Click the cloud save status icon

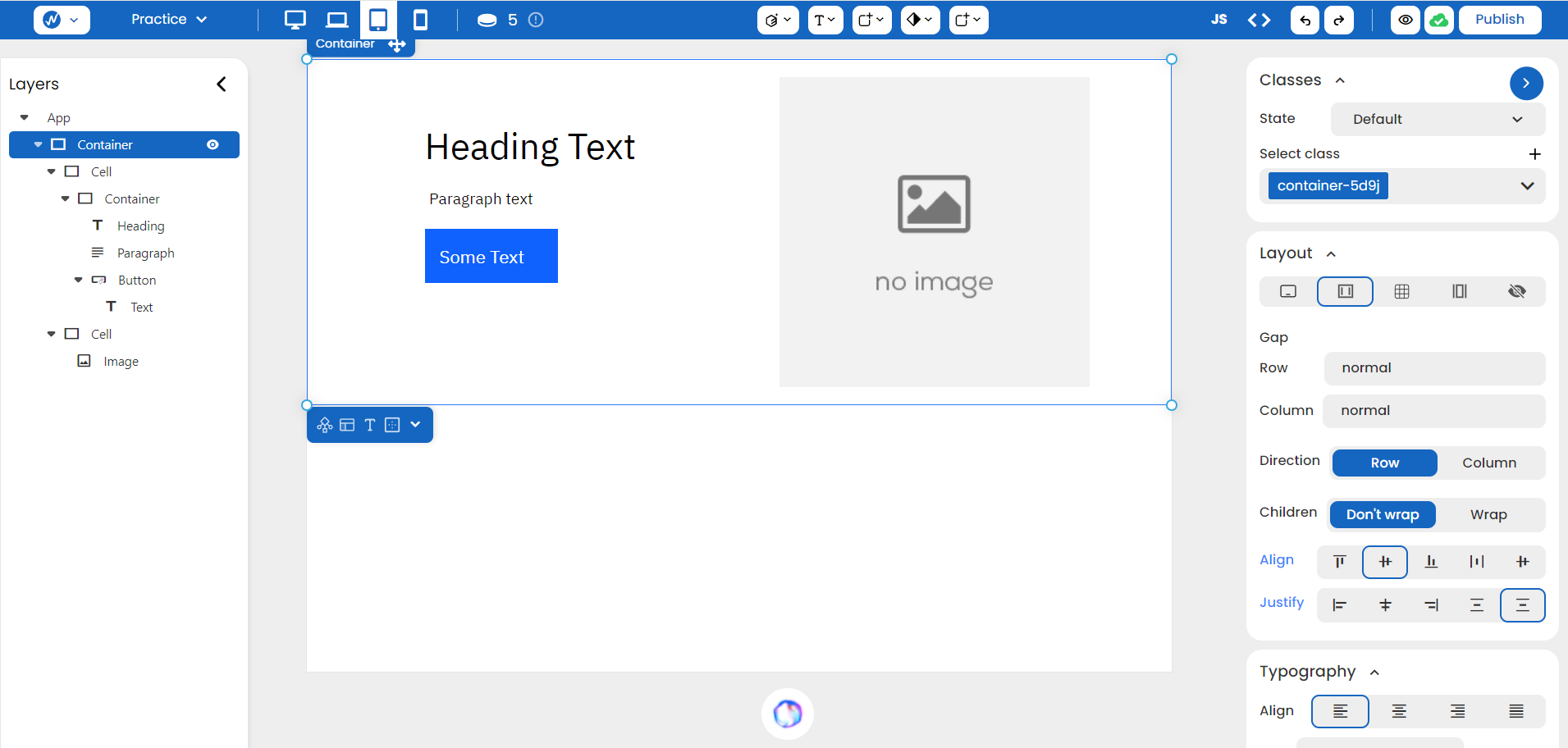1439,20
